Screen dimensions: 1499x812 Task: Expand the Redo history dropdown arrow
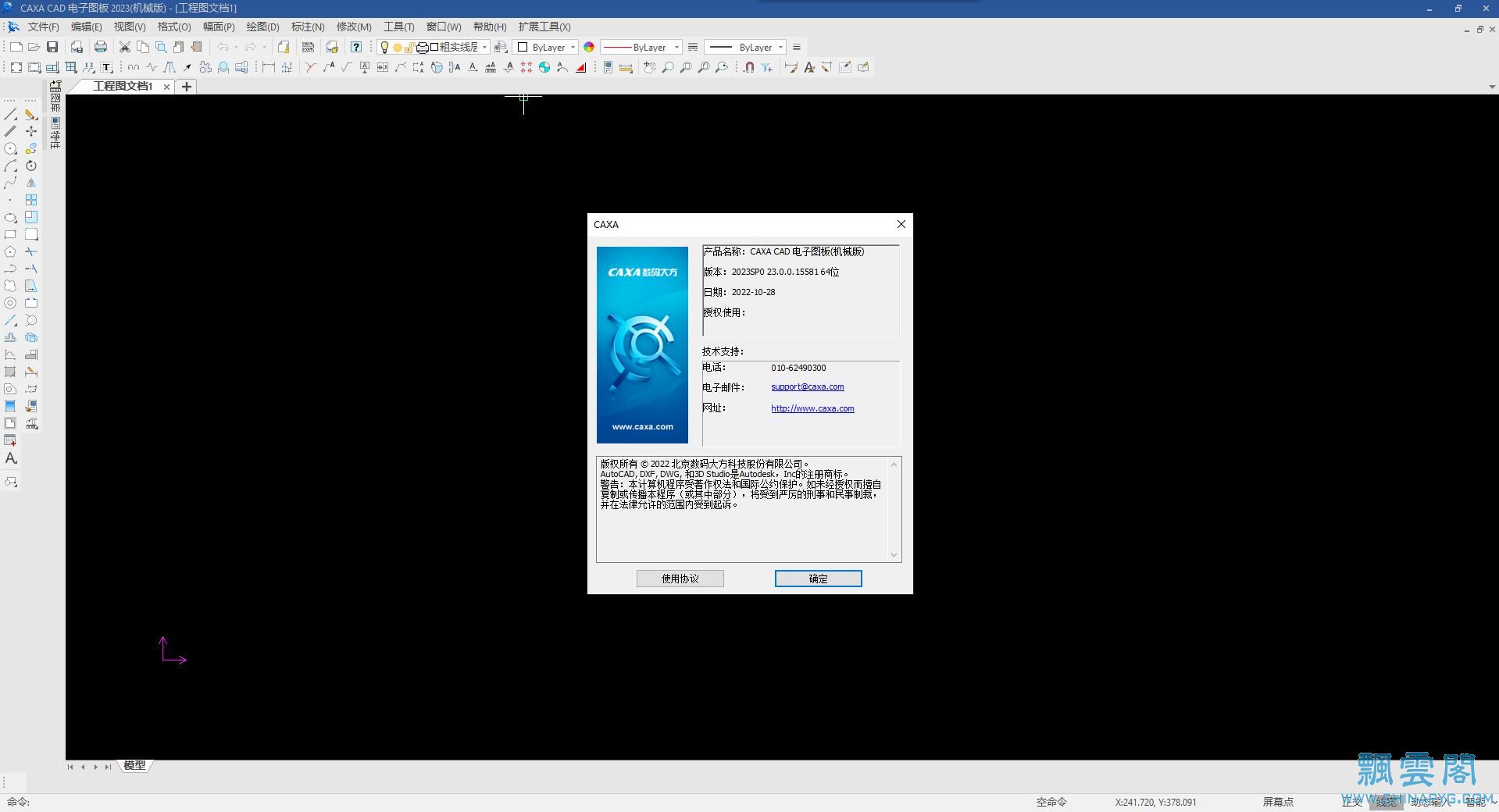tap(264, 47)
